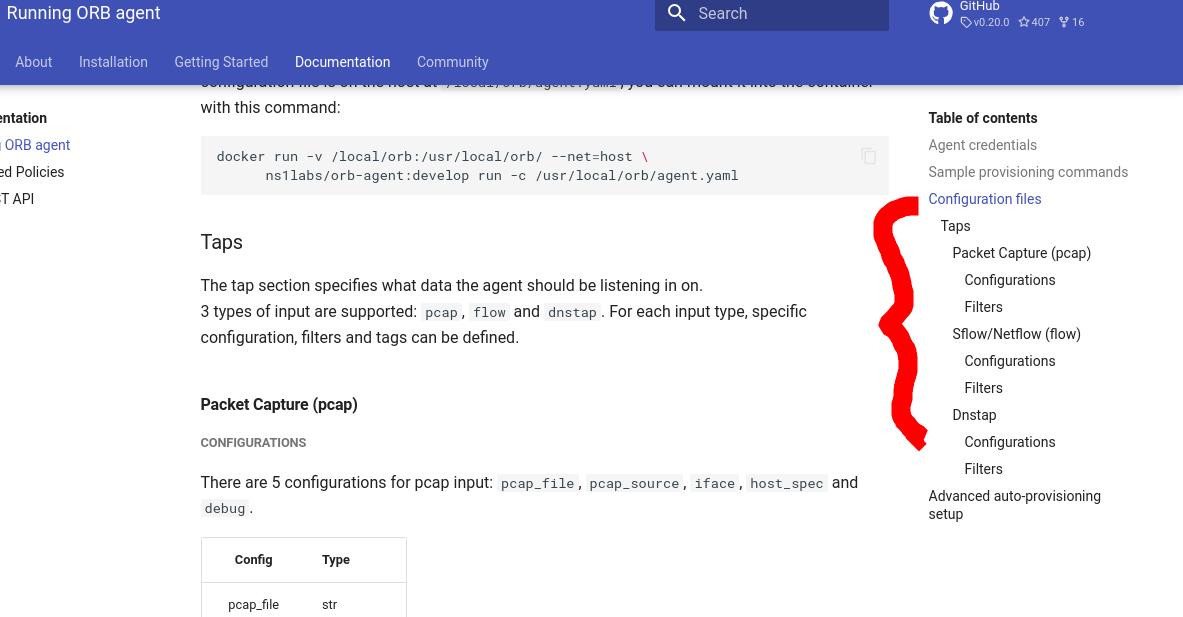Image resolution: width=1183 pixels, height=617 pixels.
Task: Open Configurations under Sflow/Netflow (flow)
Action: 1009,361
